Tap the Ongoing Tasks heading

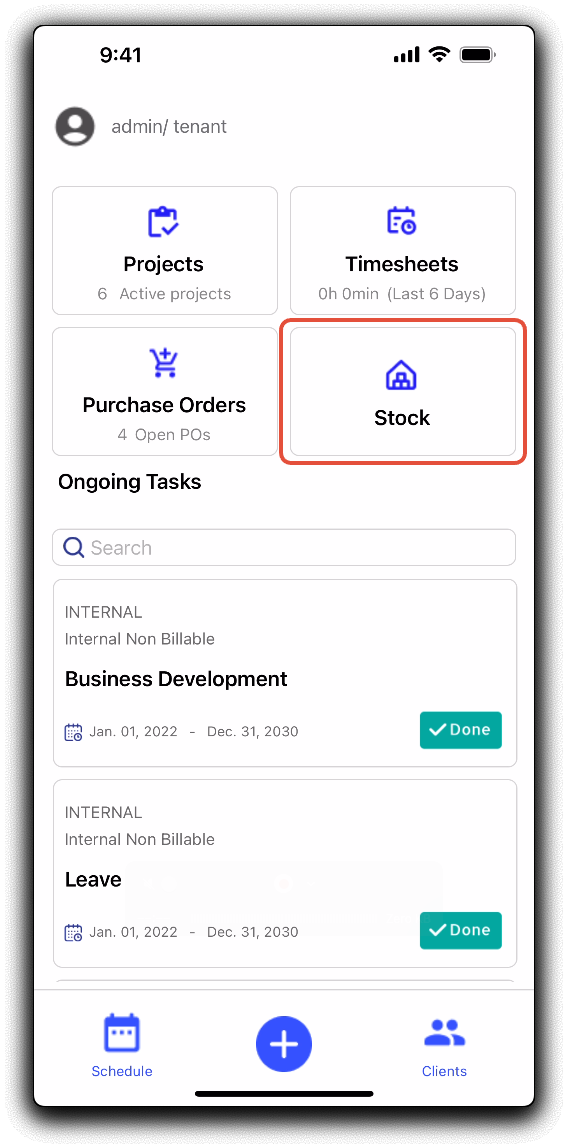point(130,482)
